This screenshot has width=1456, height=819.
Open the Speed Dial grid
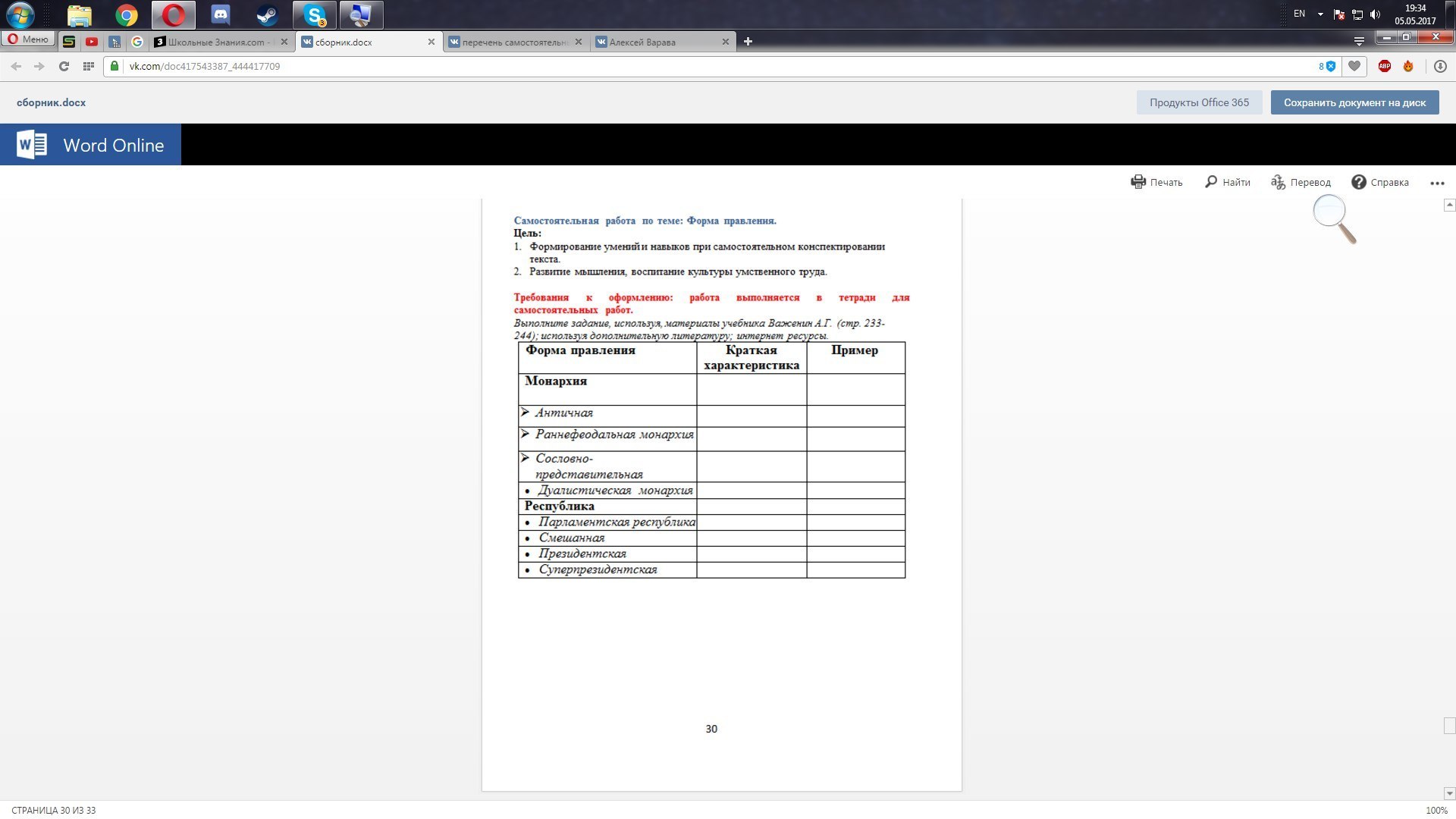pos(89,66)
